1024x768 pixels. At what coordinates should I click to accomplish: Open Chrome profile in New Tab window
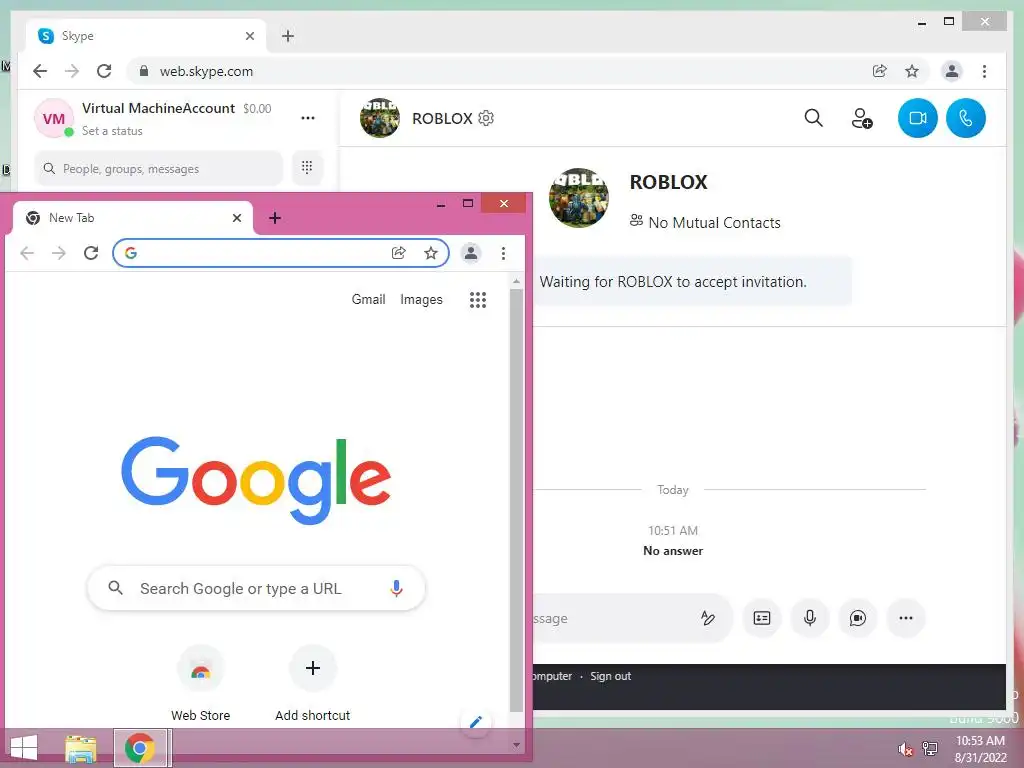click(x=471, y=253)
